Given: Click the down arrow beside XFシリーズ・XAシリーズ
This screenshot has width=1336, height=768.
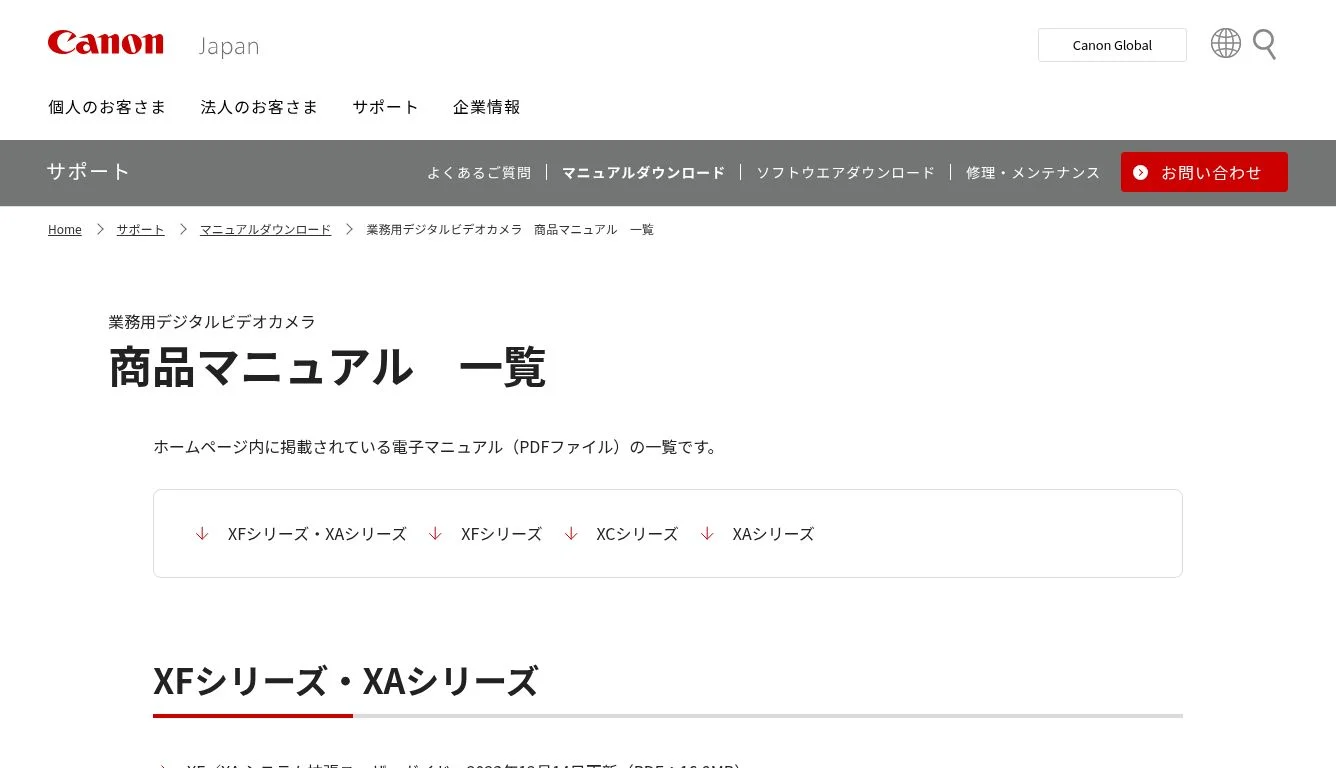Looking at the screenshot, I should point(202,534).
